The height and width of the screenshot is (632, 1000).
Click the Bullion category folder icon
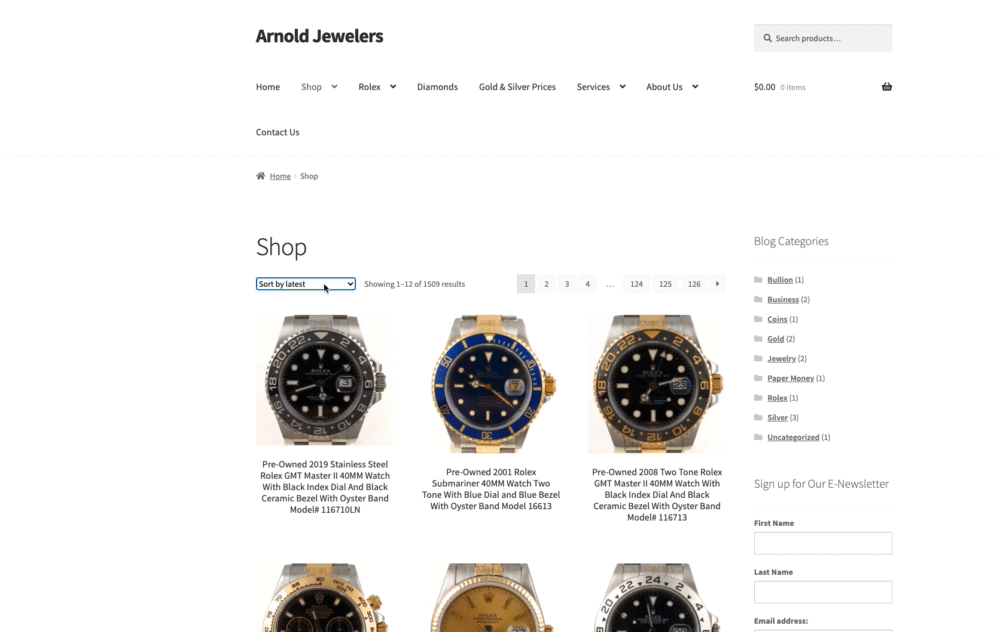tap(758, 279)
